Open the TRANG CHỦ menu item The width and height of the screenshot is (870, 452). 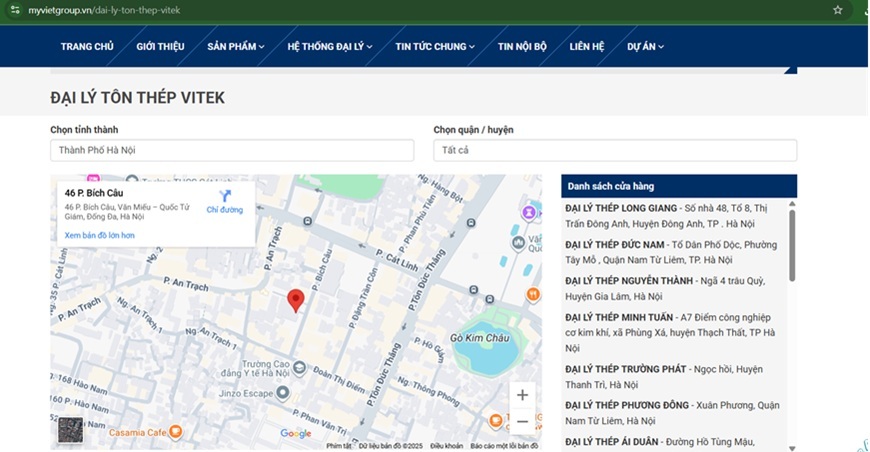[x=87, y=47]
